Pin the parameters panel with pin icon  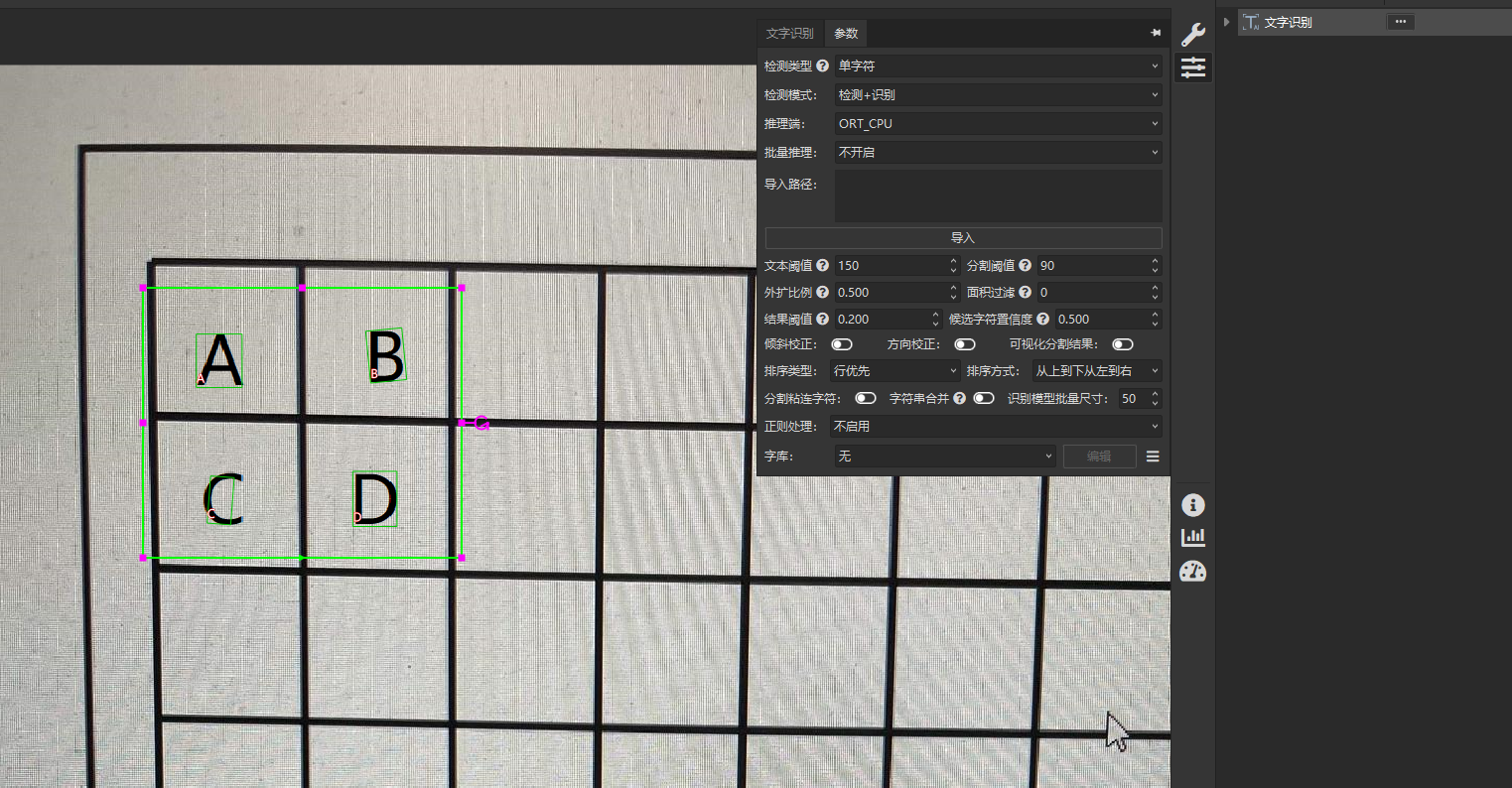tap(1156, 33)
